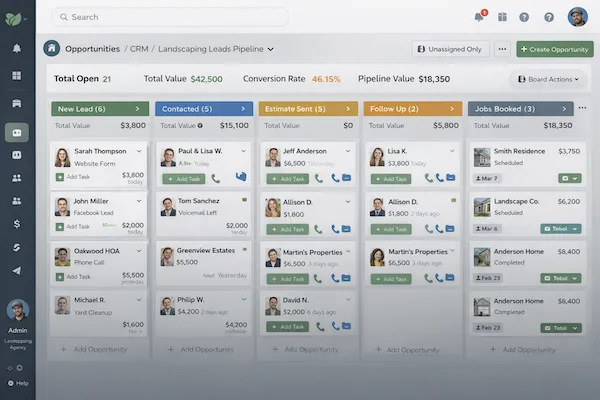Select the Estimate Sent (5) stage header

[x=308, y=109]
